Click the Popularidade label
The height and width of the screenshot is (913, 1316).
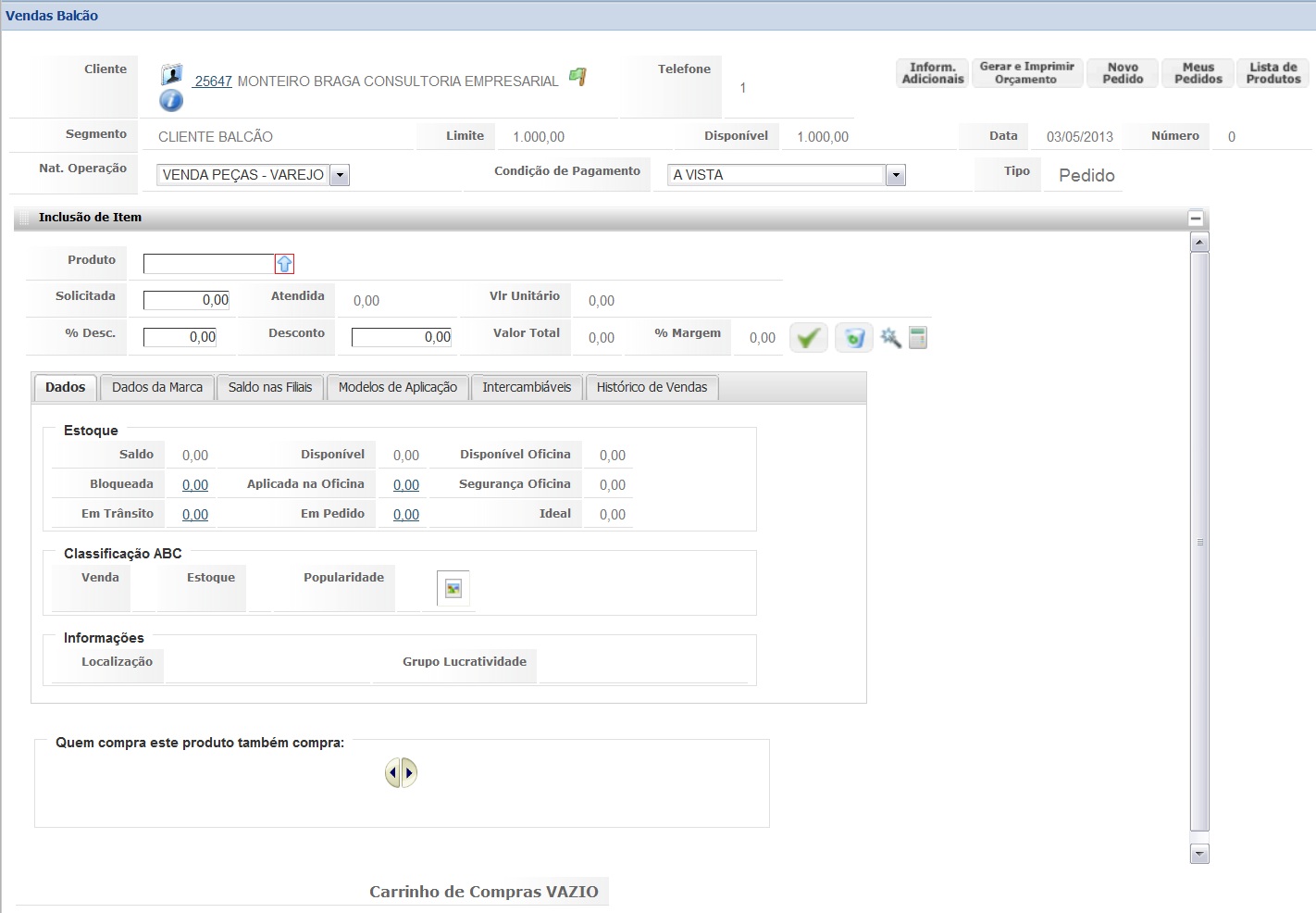click(343, 578)
